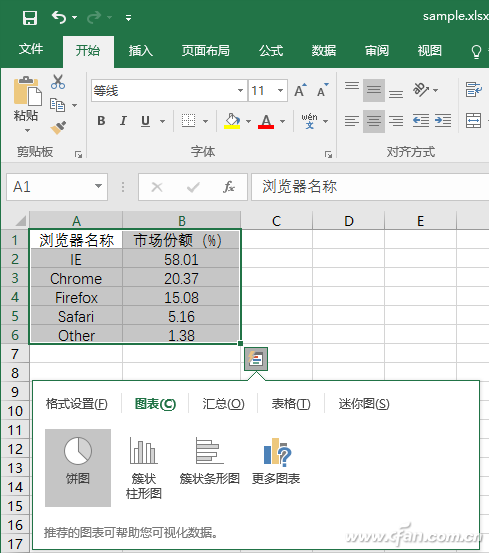Screen dimensions: 489x553
Task: Switch to the 开始 ribbon tab
Action: [88, 51]
